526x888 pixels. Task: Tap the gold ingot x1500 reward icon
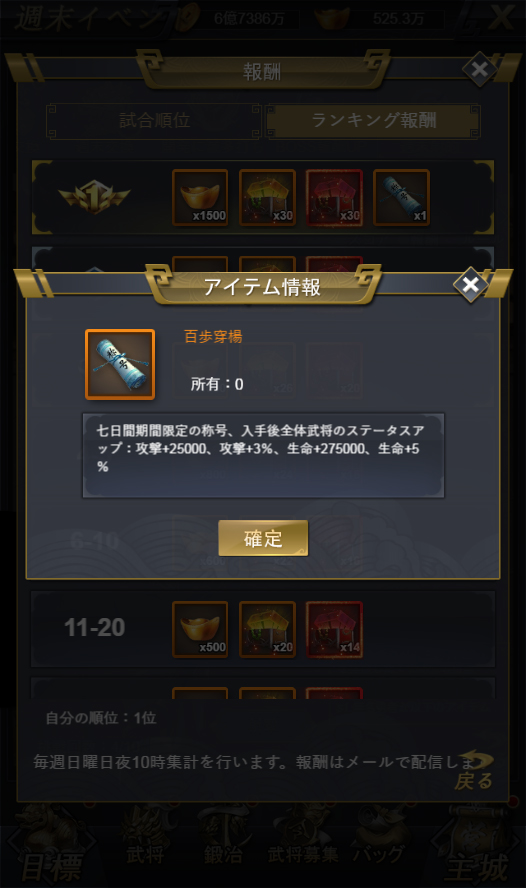(200, 198)
